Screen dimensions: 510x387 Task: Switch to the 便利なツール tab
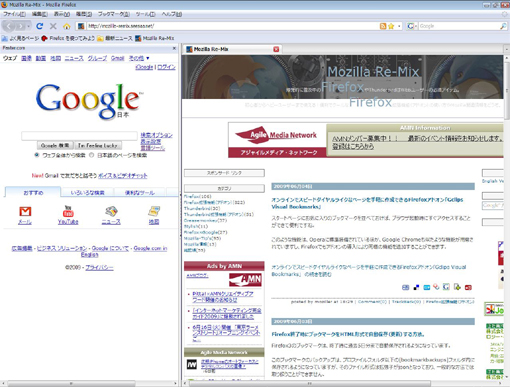point(140,192)
